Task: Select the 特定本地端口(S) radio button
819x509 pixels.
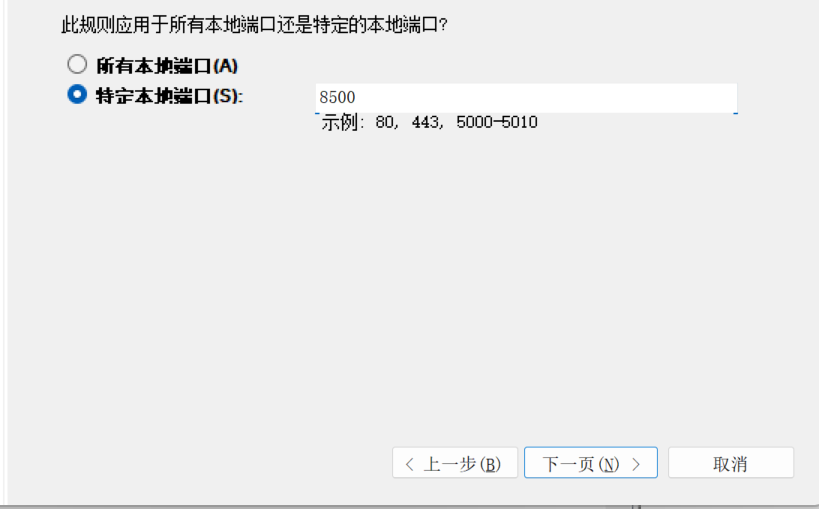Action: [x=77, y=95]
